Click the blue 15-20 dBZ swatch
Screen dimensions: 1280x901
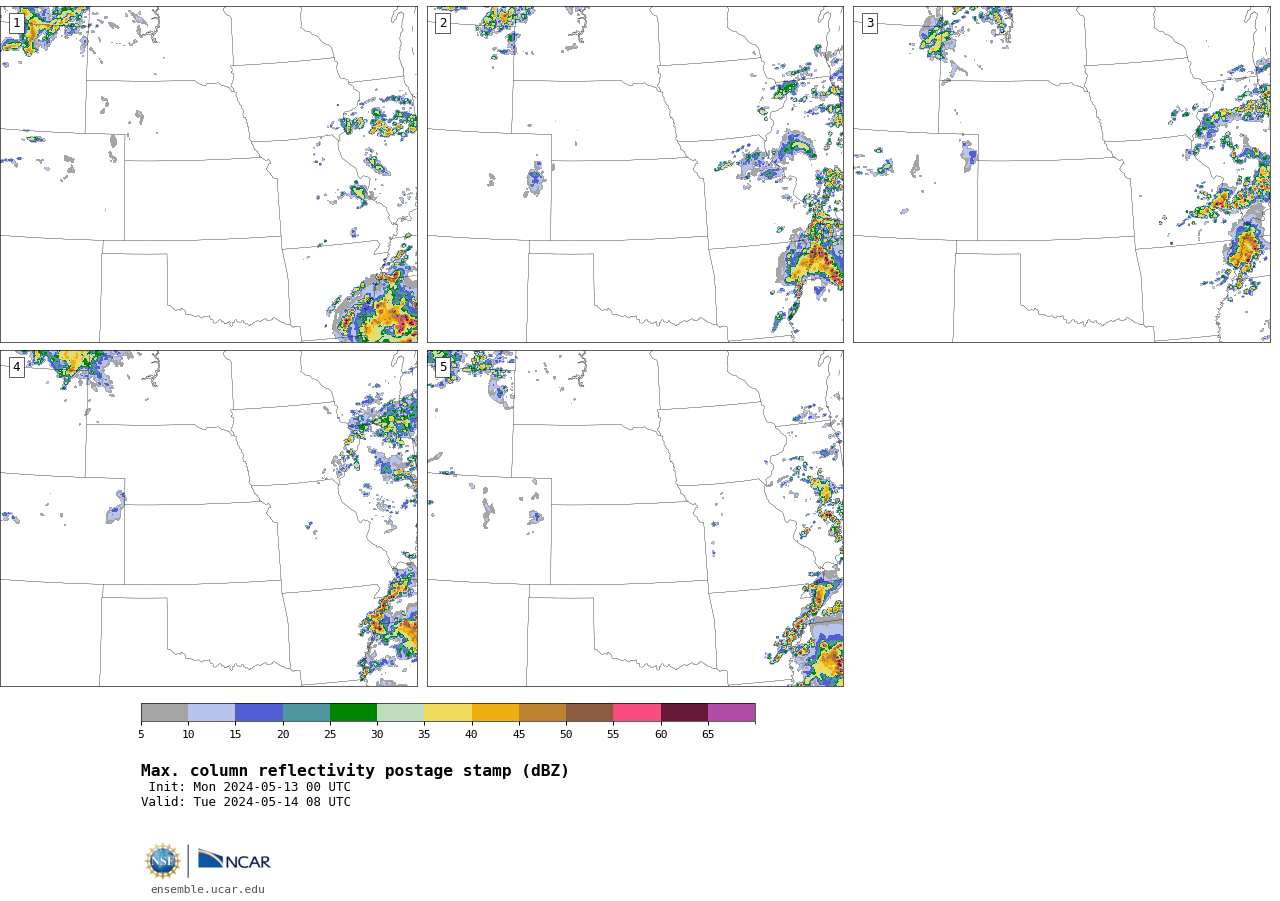(x=259, y=712)
